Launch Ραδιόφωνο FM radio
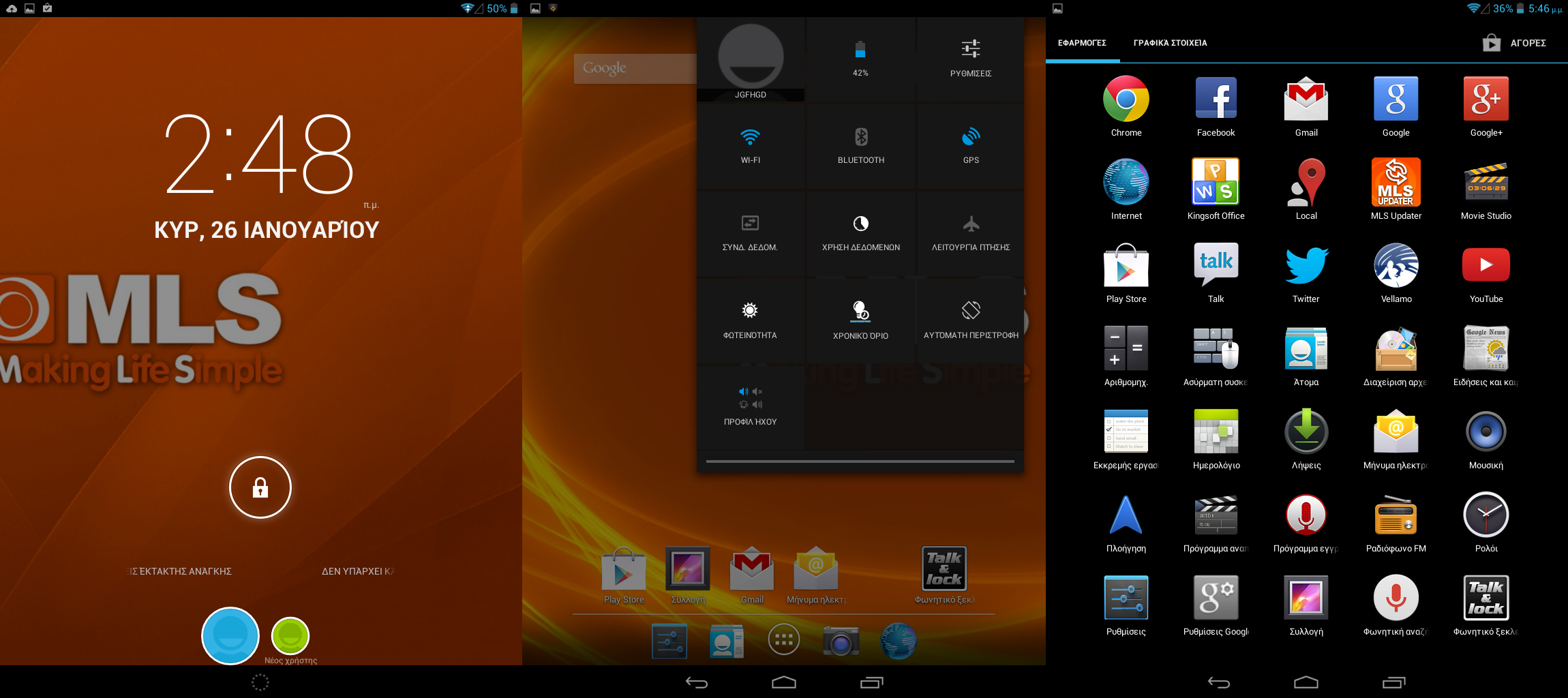The height and width of the screenshot is (698, 1568). point(1396,517)
